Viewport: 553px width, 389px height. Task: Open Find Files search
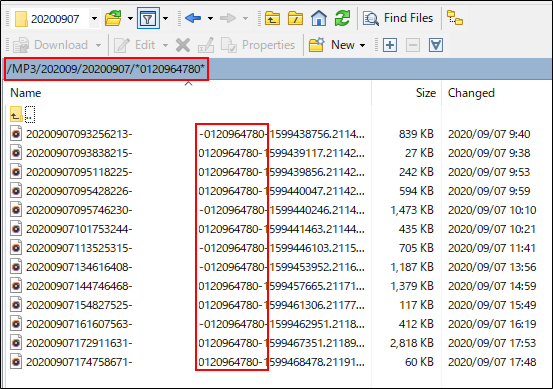point(398,18)
